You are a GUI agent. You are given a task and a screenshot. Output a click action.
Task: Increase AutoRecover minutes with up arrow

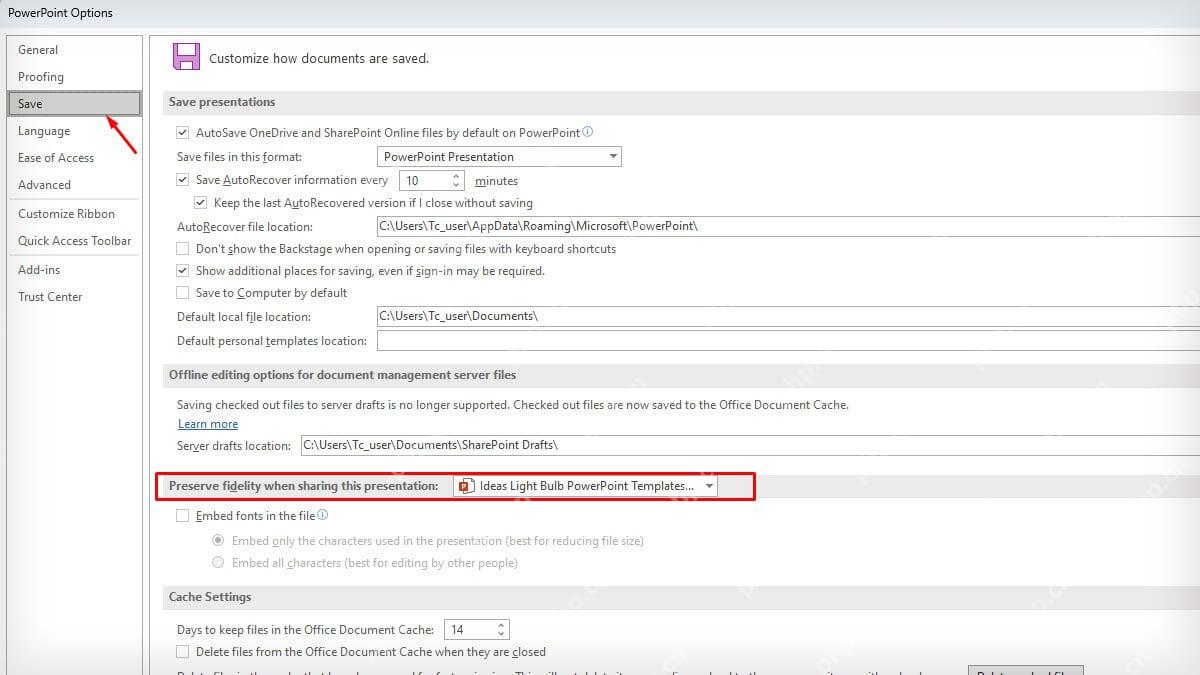pos(457,176)
